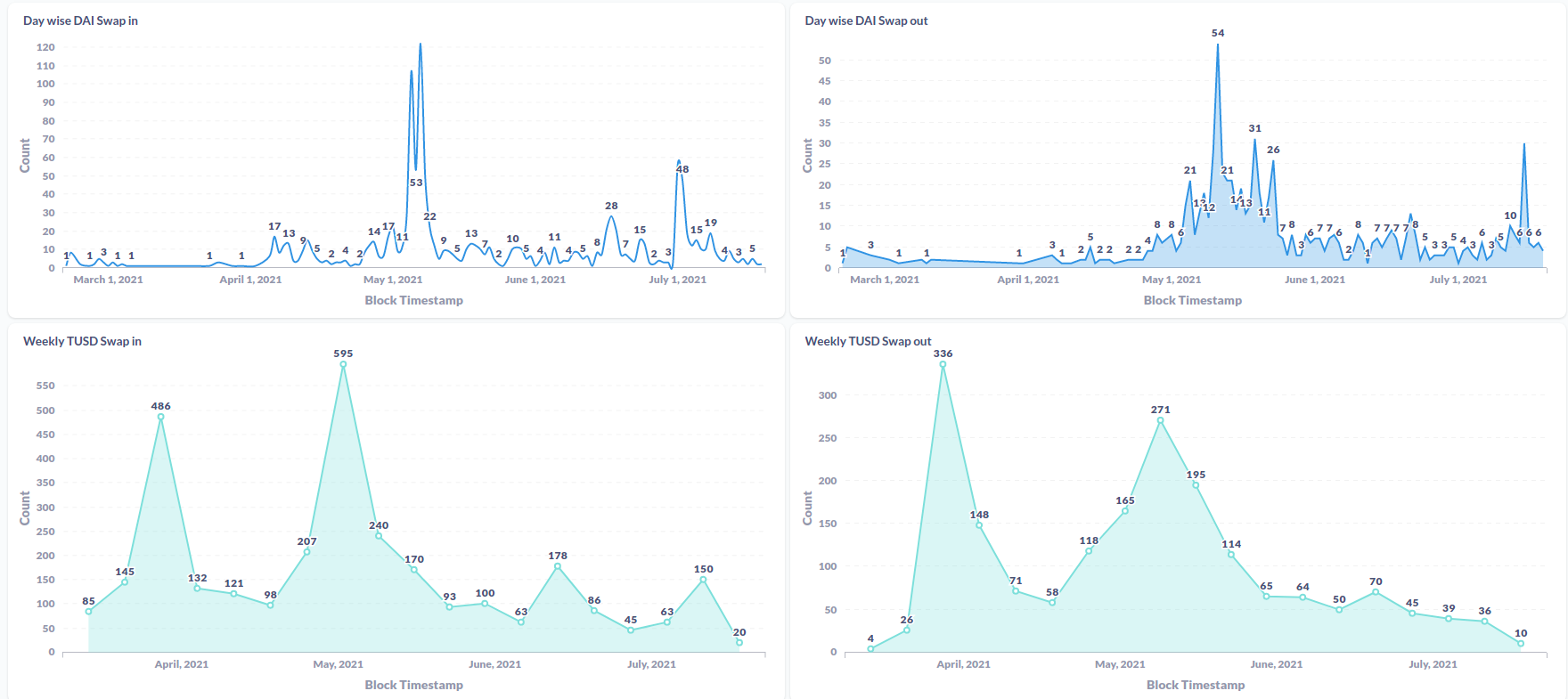Image resolution: width=1568 pixels, height=699 pixels.
Task: Select the final 20 data point in Weekly TUSD Swap in
Action: [739, 642]
